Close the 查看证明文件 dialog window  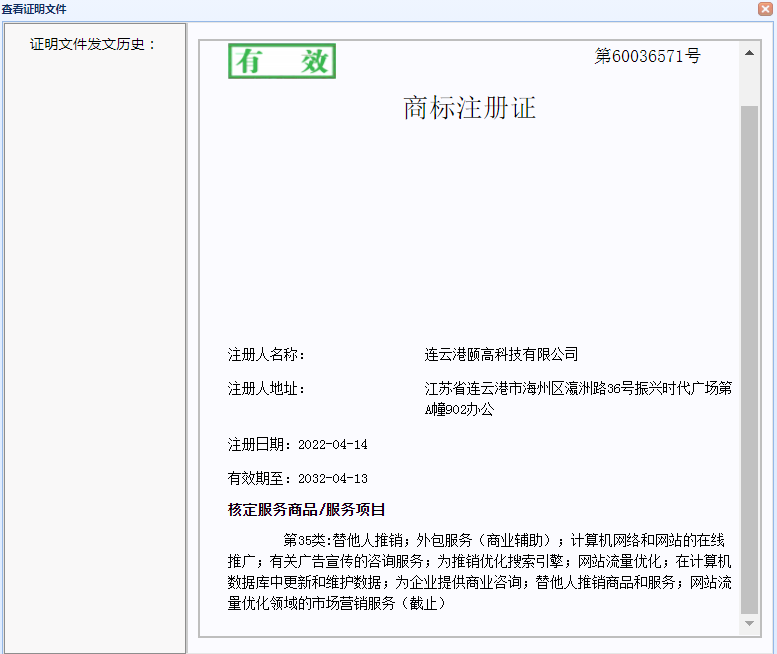pos(765,8)
